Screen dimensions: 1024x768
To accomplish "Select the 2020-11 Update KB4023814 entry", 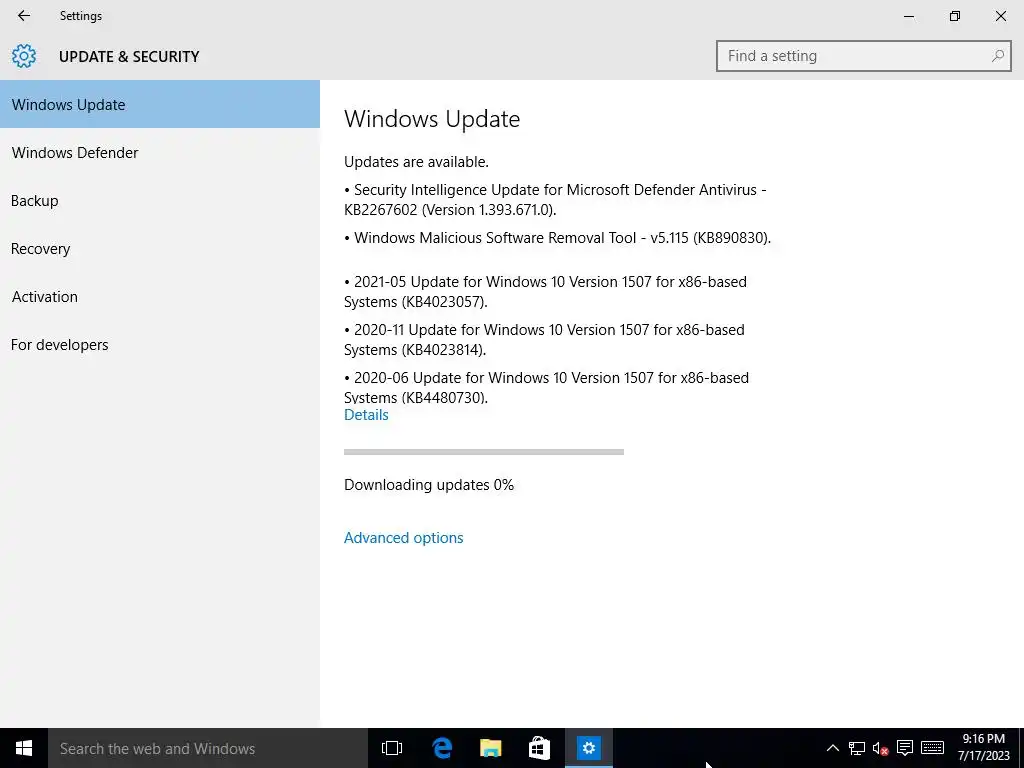I will 544,340.
